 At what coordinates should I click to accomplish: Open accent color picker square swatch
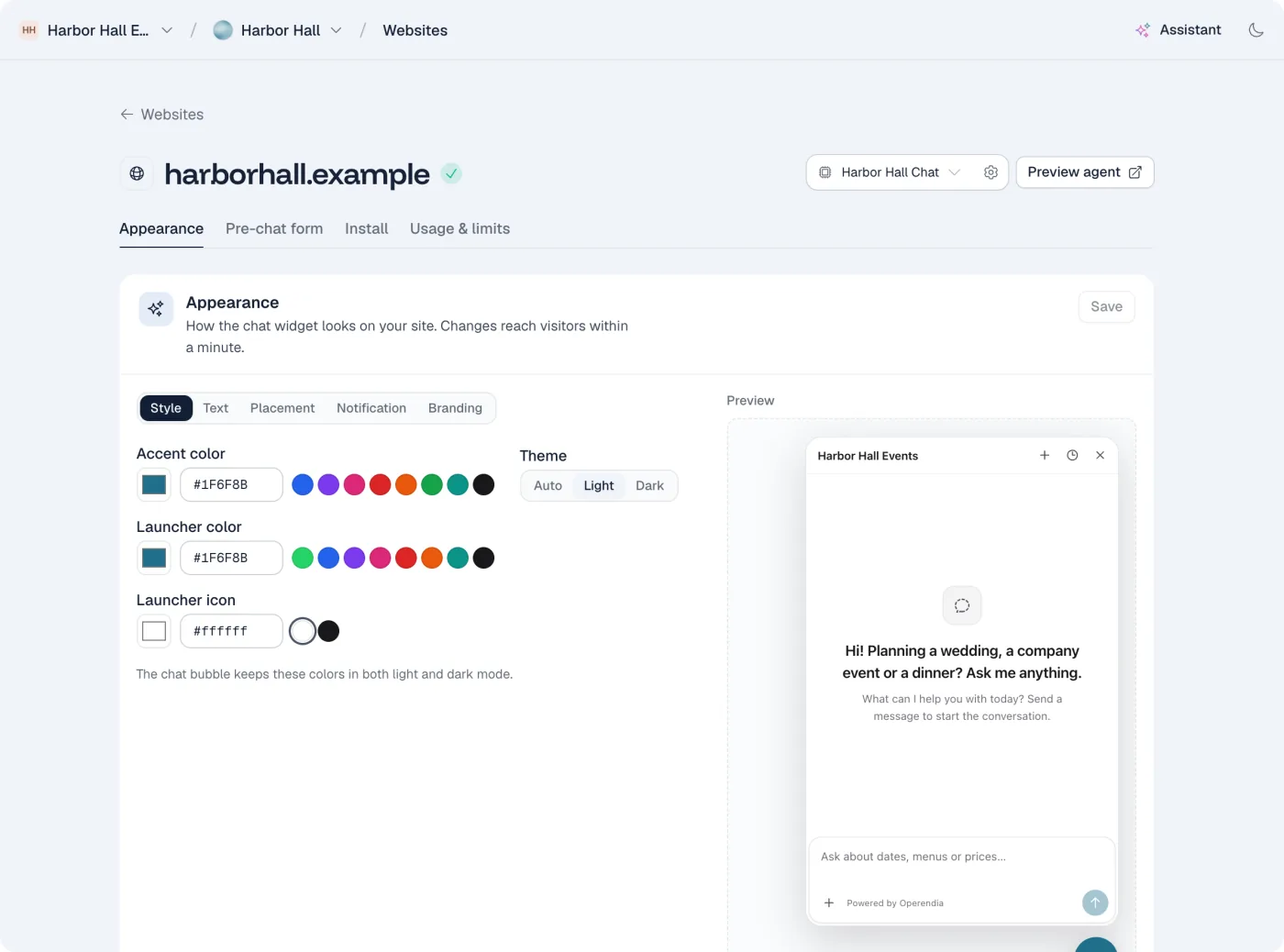154,484
